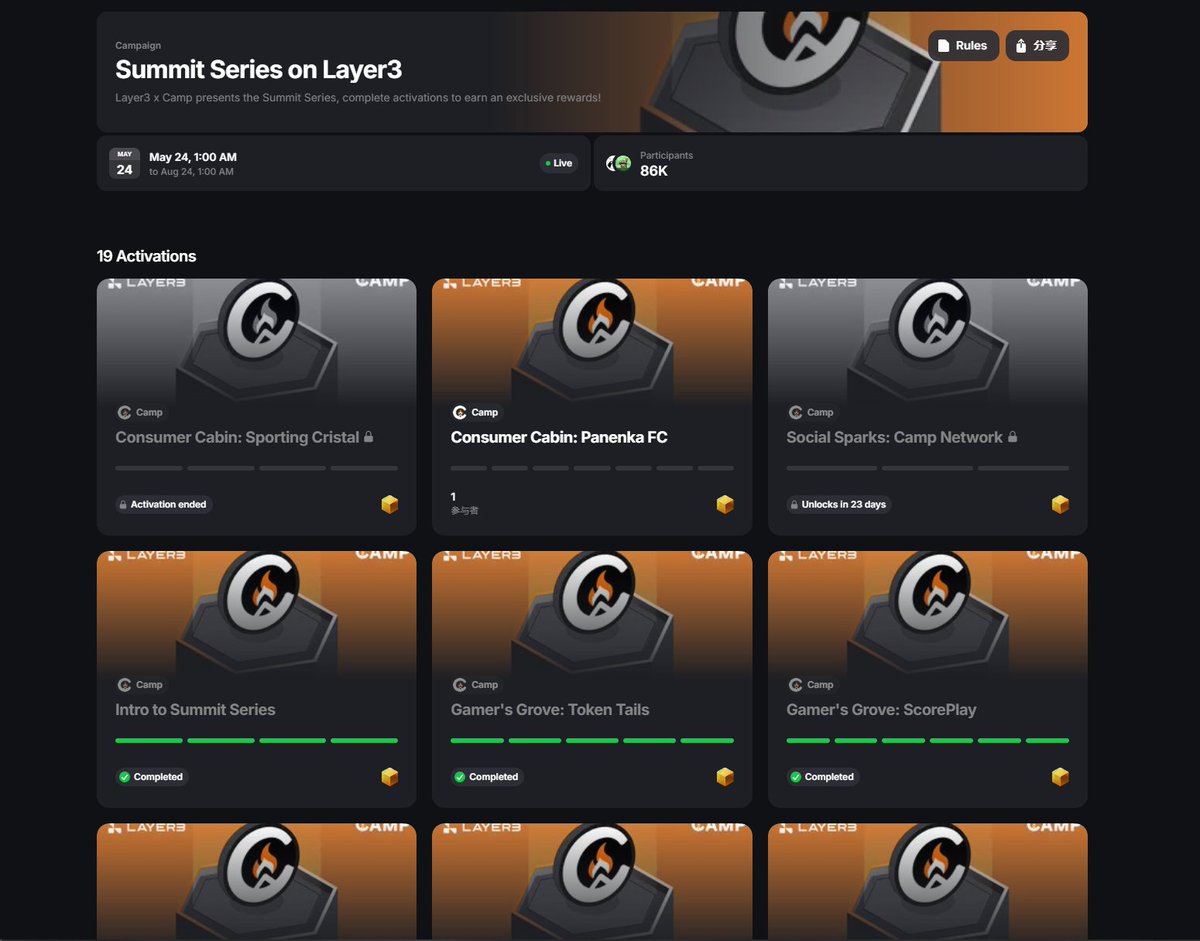
Task: Click the 分享 share button
Action: click(1037, 45)
